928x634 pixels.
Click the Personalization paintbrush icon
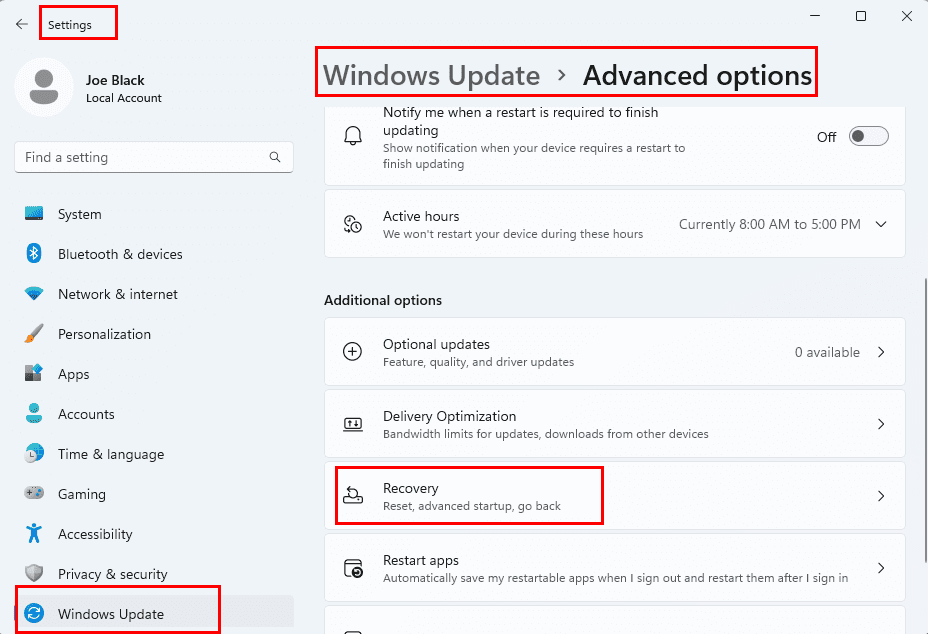(34, 333)
